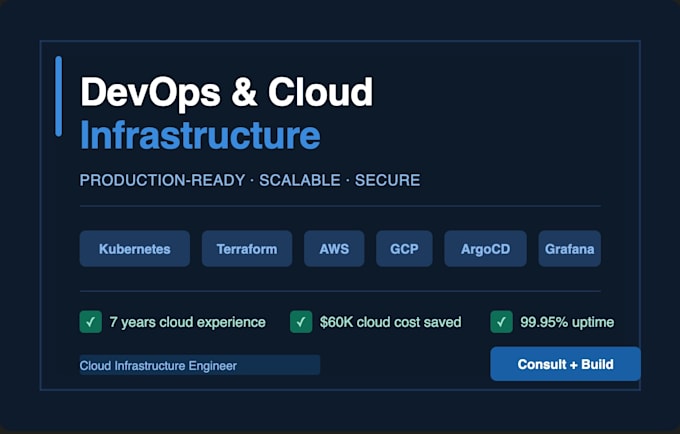Click the SECURE tagline word
The height and width of the screenshot is (434, 680).
click(387, 180)
